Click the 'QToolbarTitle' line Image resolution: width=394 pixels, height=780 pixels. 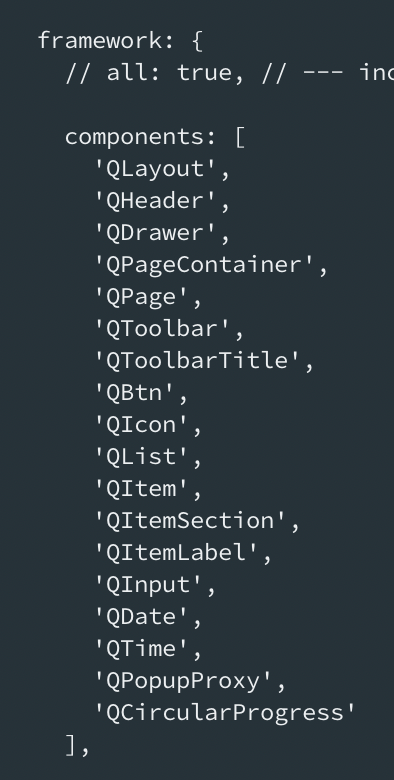[197, 361]
